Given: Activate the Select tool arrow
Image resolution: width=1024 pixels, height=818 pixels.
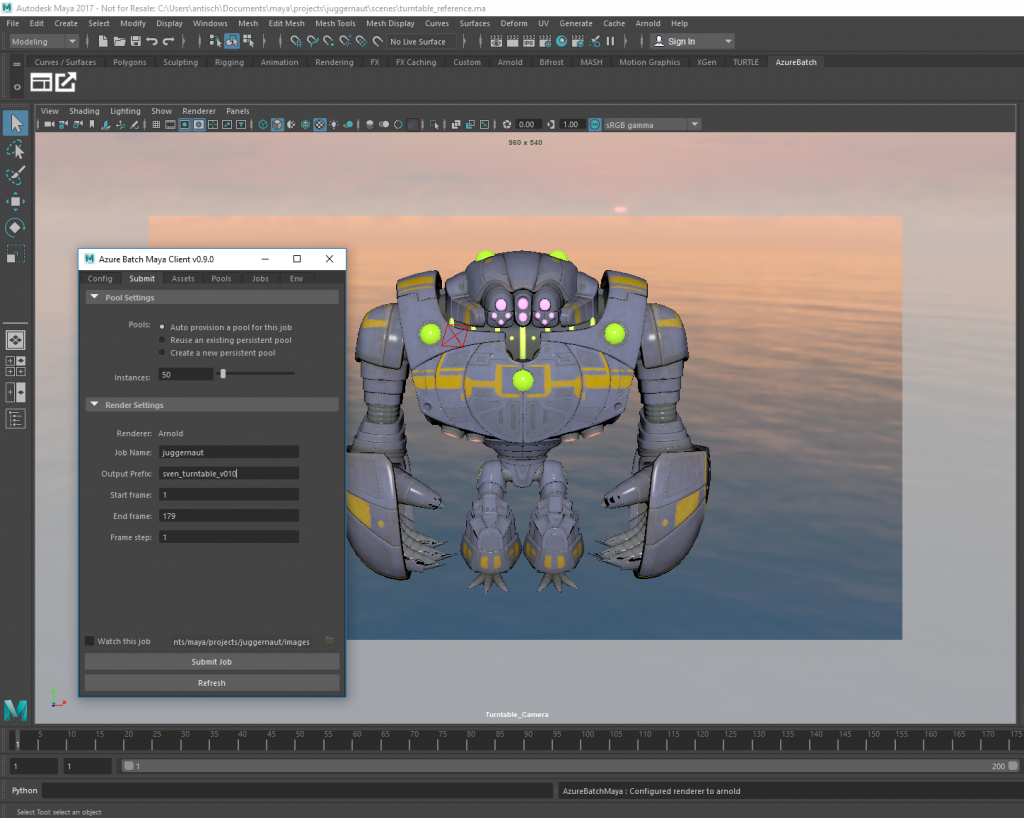Looking at the screenshot, I should pyautogui.click(x=16, y=123).
